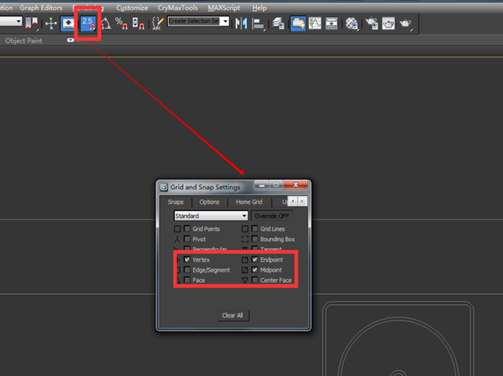This screenshot has width=503, height=376.
Task: Open the Graph Editors menu
Action: 41,8
